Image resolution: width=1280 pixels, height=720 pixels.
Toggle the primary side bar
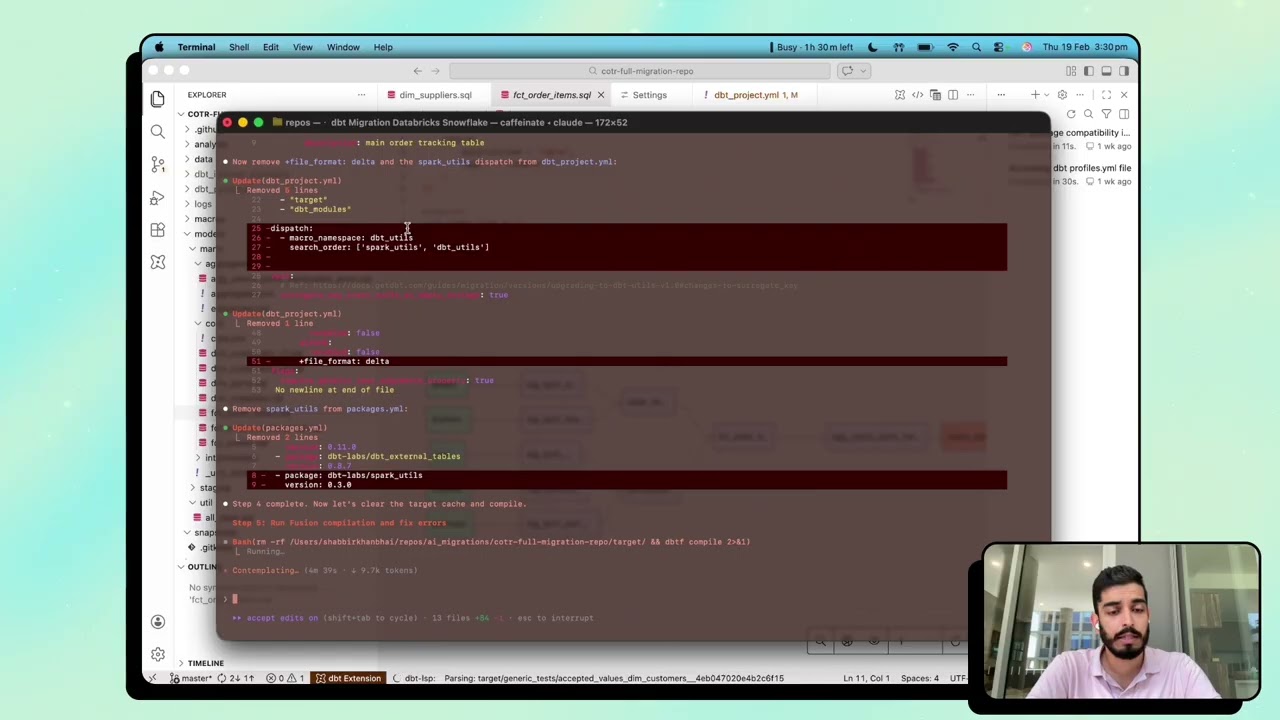[1089, 71]
